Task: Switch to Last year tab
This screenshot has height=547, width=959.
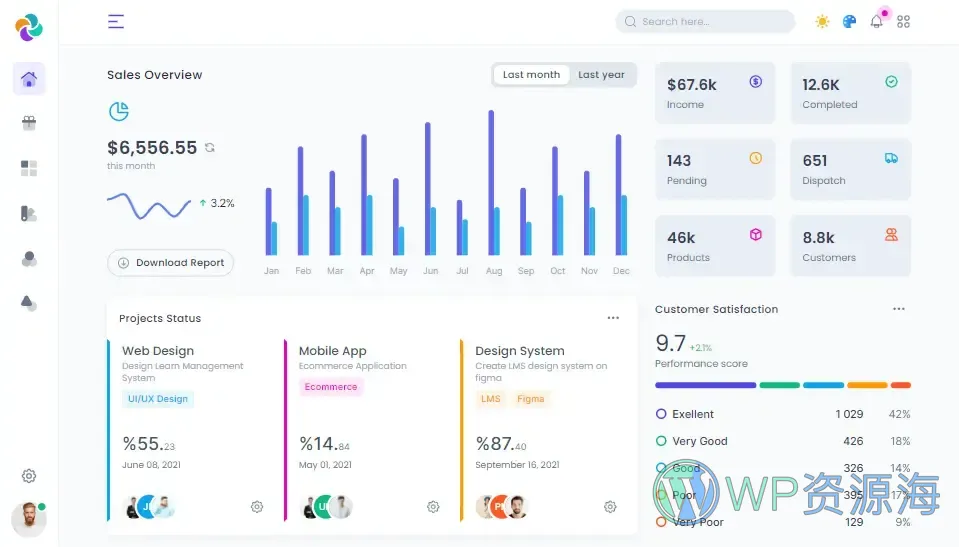Action: 601,75
